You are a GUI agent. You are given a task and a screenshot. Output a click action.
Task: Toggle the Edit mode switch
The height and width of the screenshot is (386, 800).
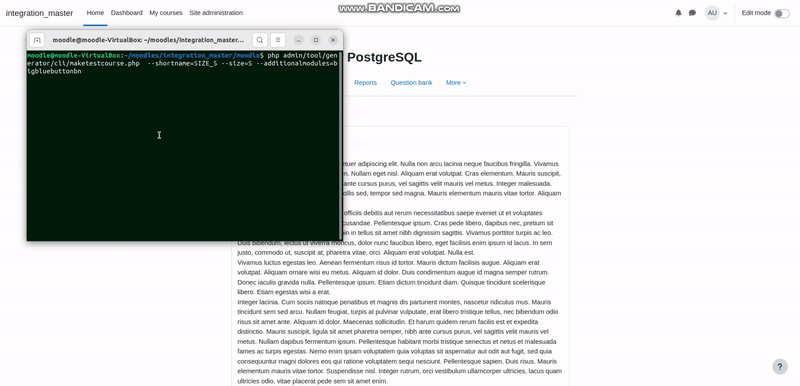(x=782, y=13)
